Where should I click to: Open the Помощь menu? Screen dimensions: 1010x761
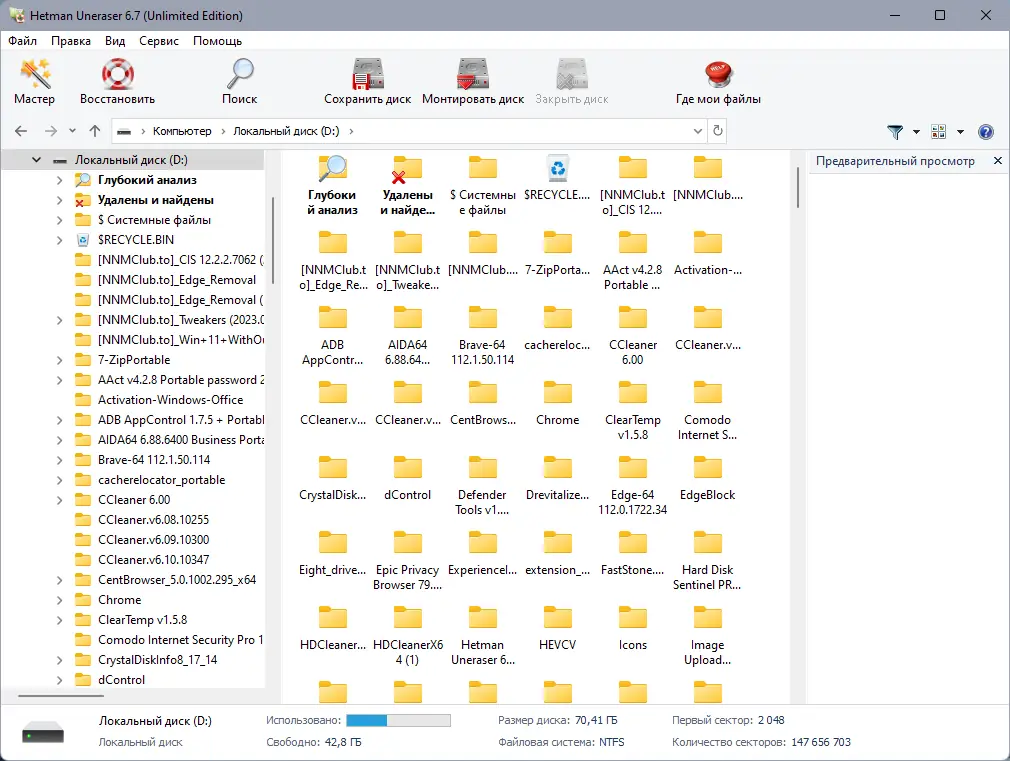point(218,41)
